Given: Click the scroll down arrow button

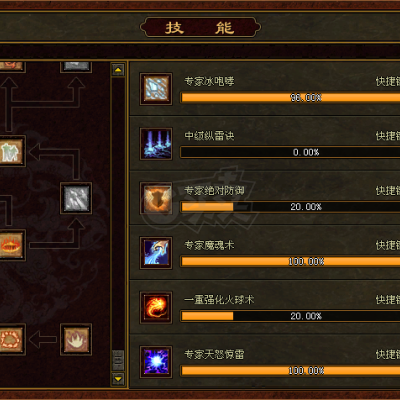Looking at the screenshot, I should click(118, 379).
